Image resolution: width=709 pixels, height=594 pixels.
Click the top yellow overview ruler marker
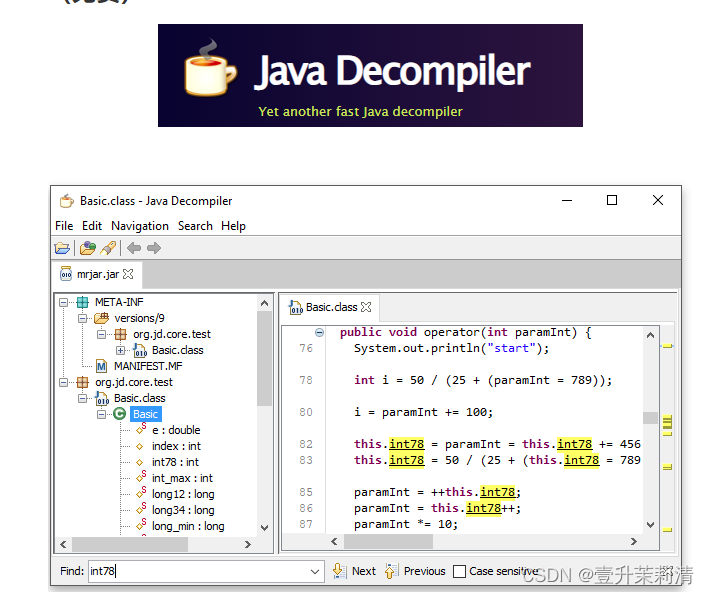667,346
